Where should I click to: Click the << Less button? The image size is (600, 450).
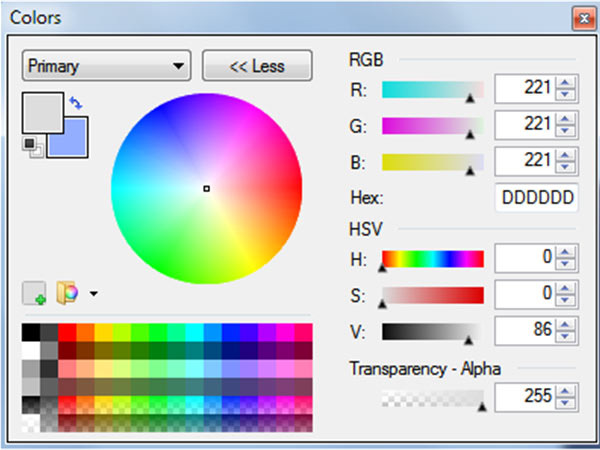[256, 67]
